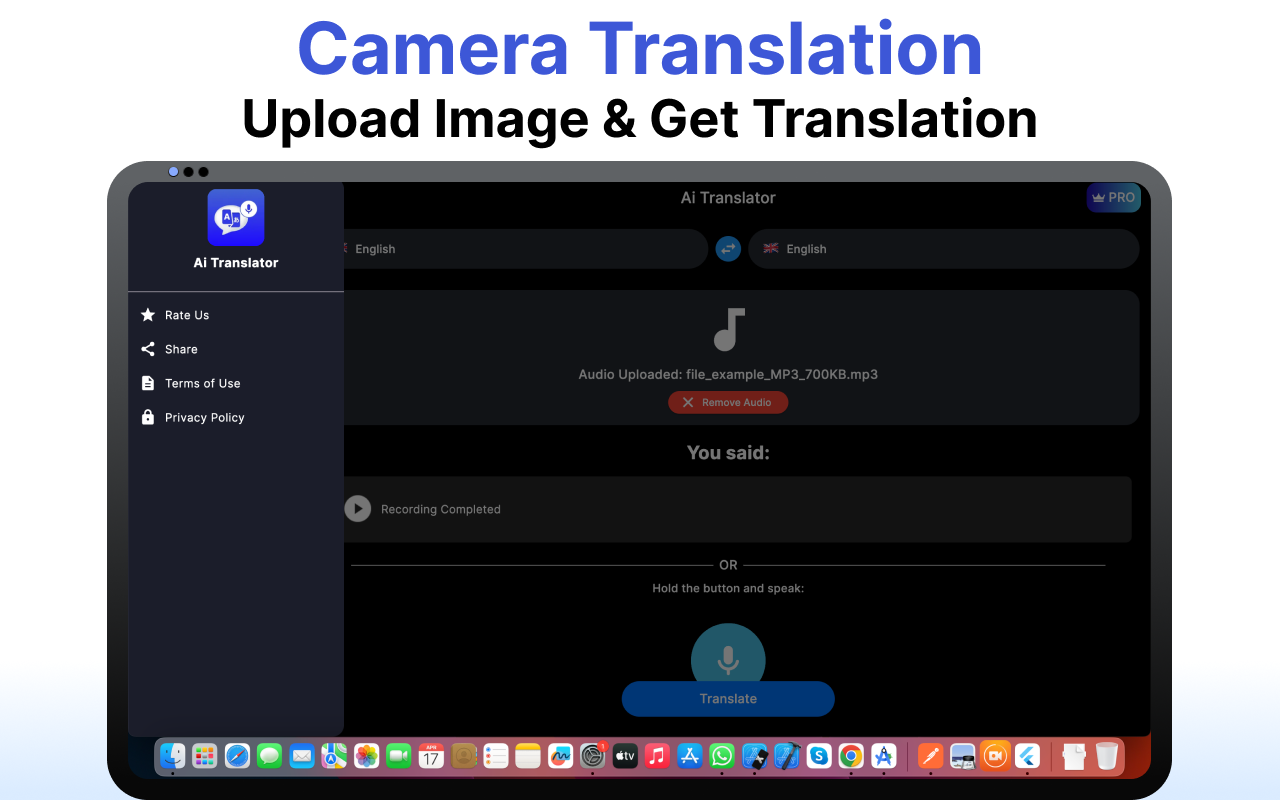Launch Safari from the dock
Screen dimensions: 1280x800
[x=237, y=756]
